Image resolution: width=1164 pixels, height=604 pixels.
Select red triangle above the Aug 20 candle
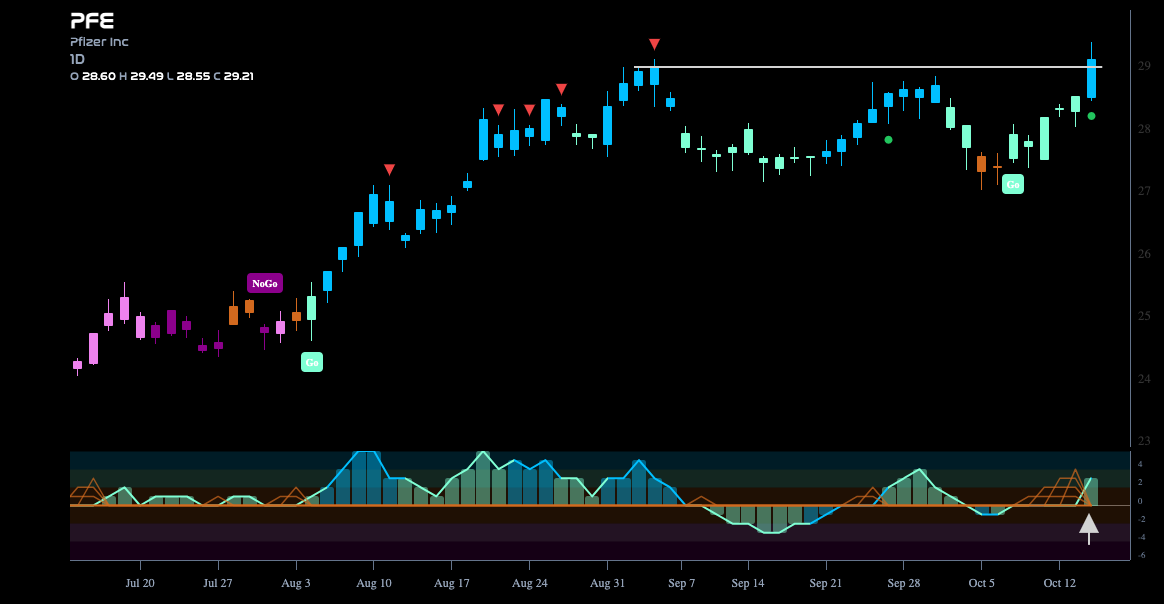tap(499, 110)
